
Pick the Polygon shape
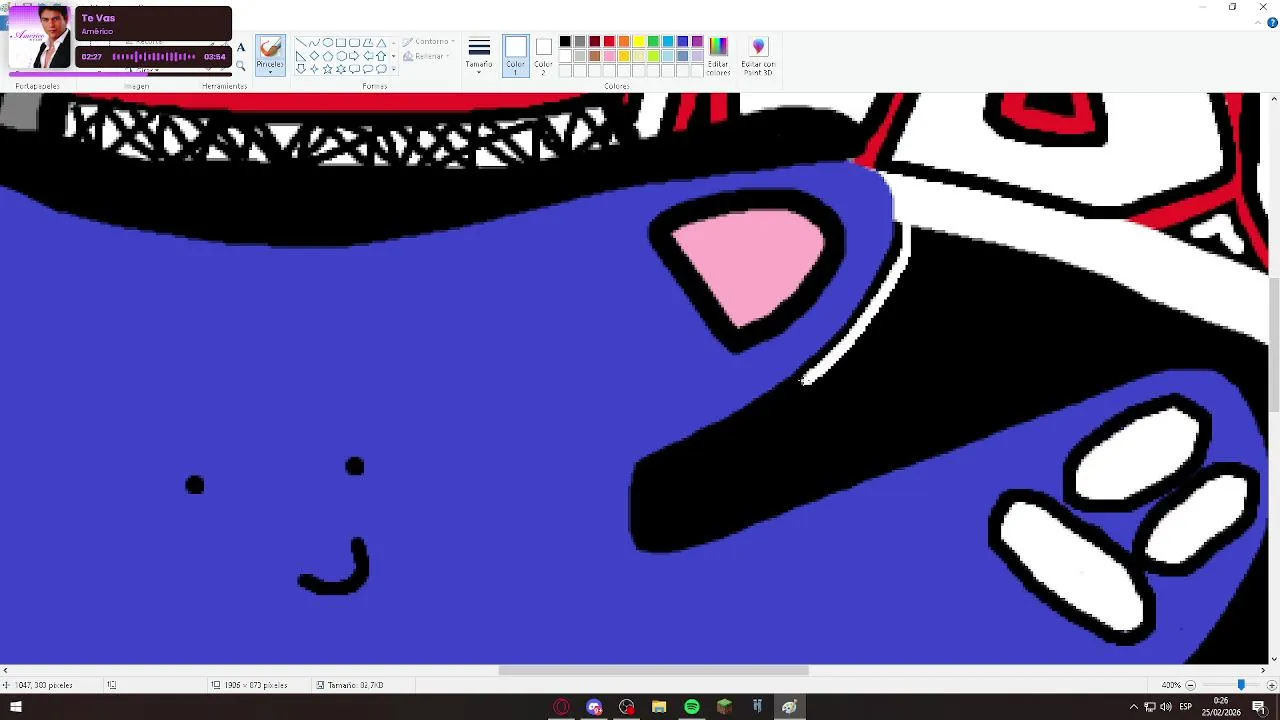click(368, 42)
